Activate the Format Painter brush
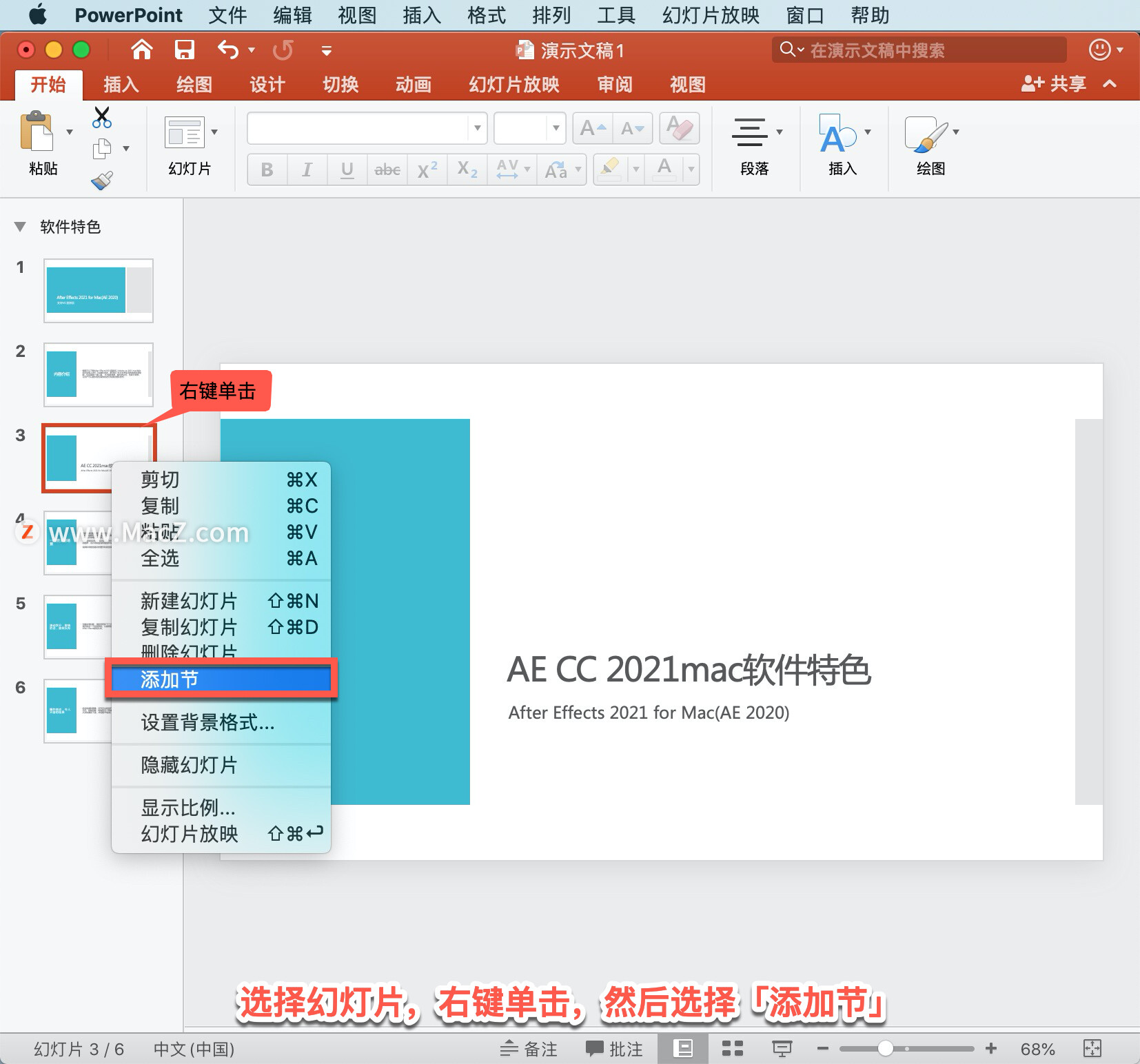The image size is (1140, 1064). pyautogui.click(x=102, y=181)
